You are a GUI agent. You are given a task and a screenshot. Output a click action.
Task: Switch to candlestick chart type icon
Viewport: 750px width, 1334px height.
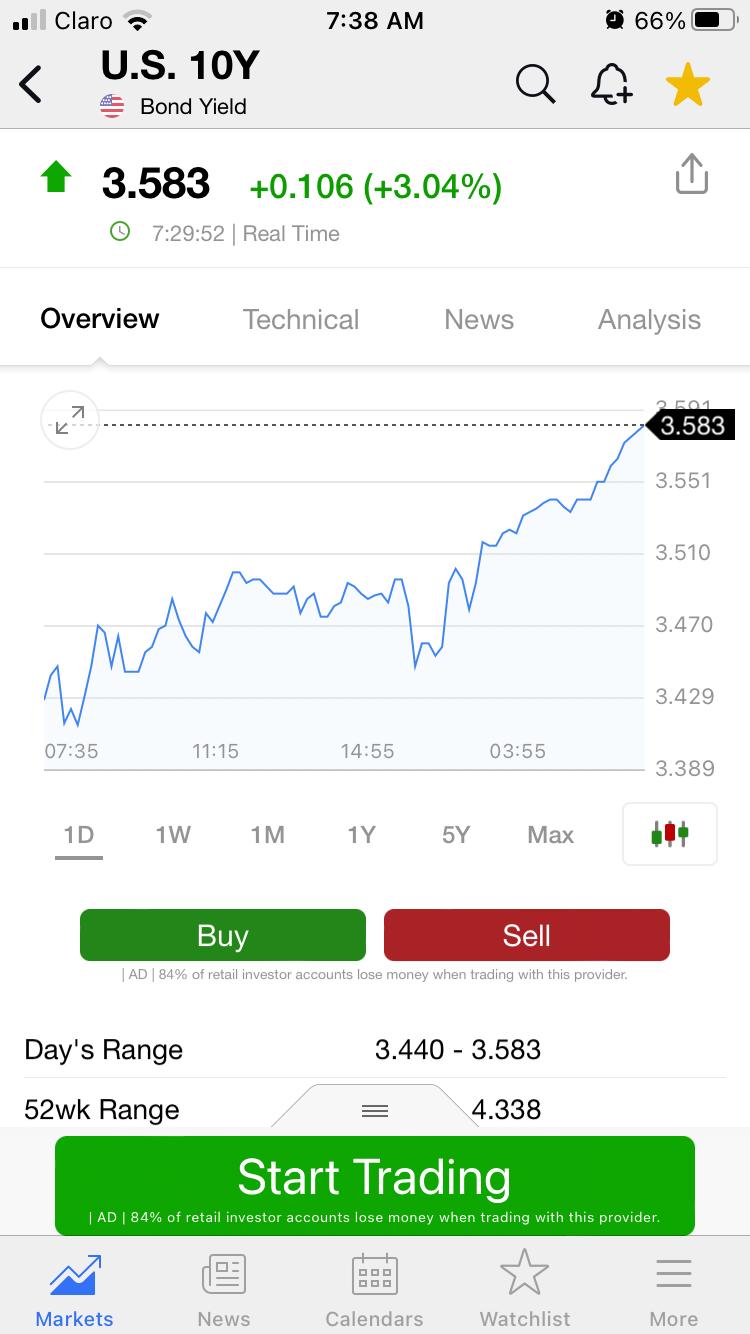670,834
